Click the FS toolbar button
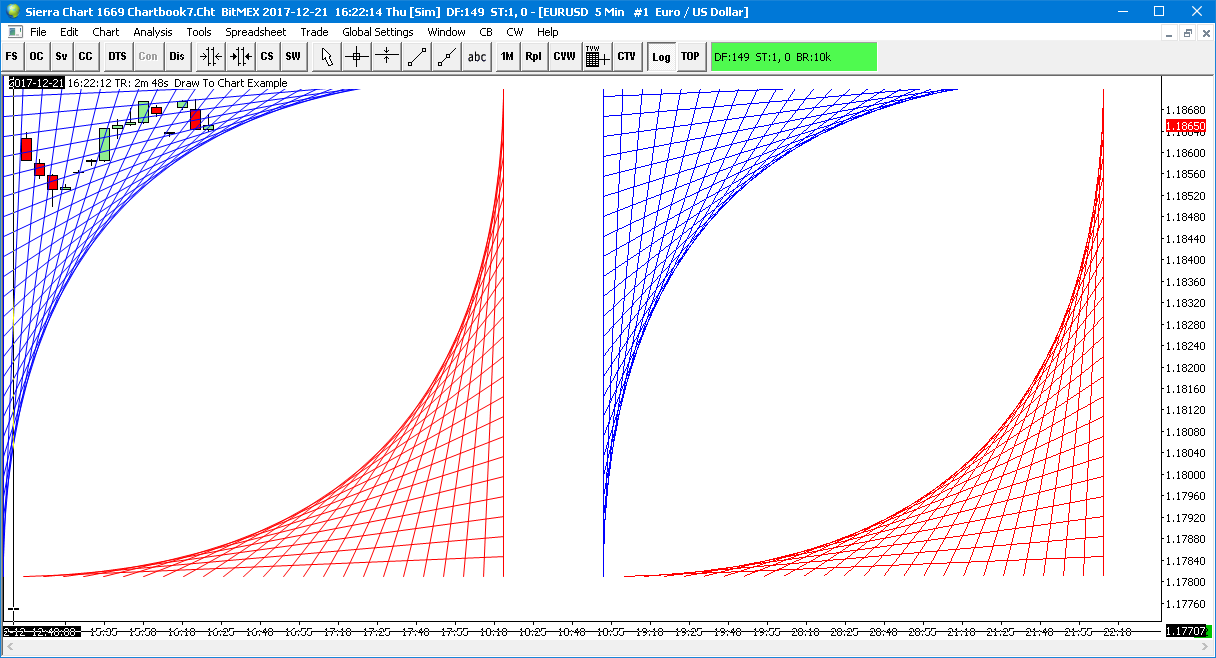 [12, 57]
